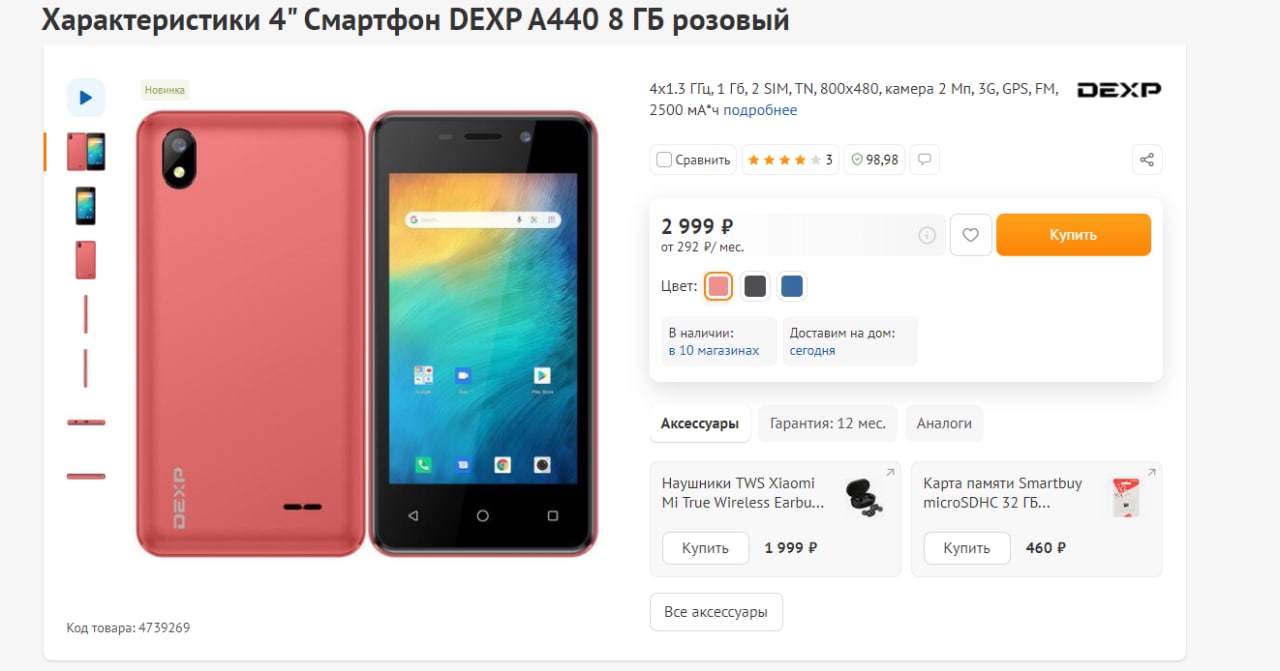
Task: View the 98,98 reliability shield badge
Action: pos(875,159)
